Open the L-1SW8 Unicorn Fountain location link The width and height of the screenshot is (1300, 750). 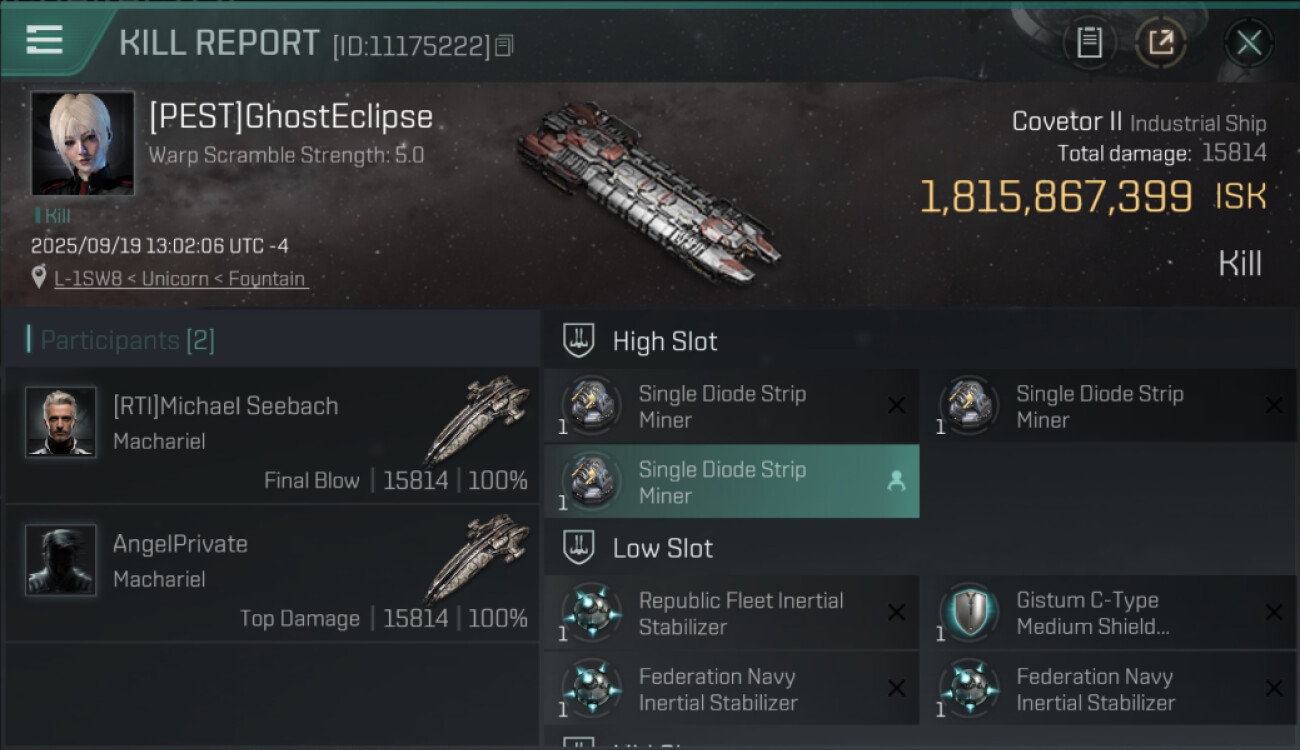point(180,279)
